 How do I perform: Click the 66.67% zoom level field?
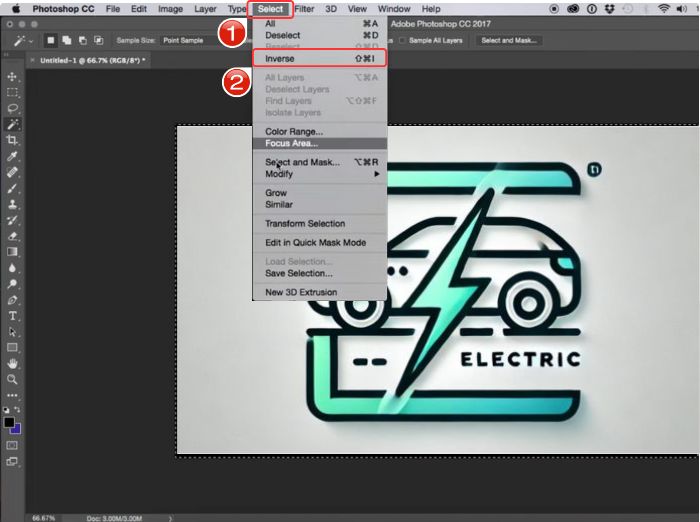pyautogui.click(x=43, y=518)
